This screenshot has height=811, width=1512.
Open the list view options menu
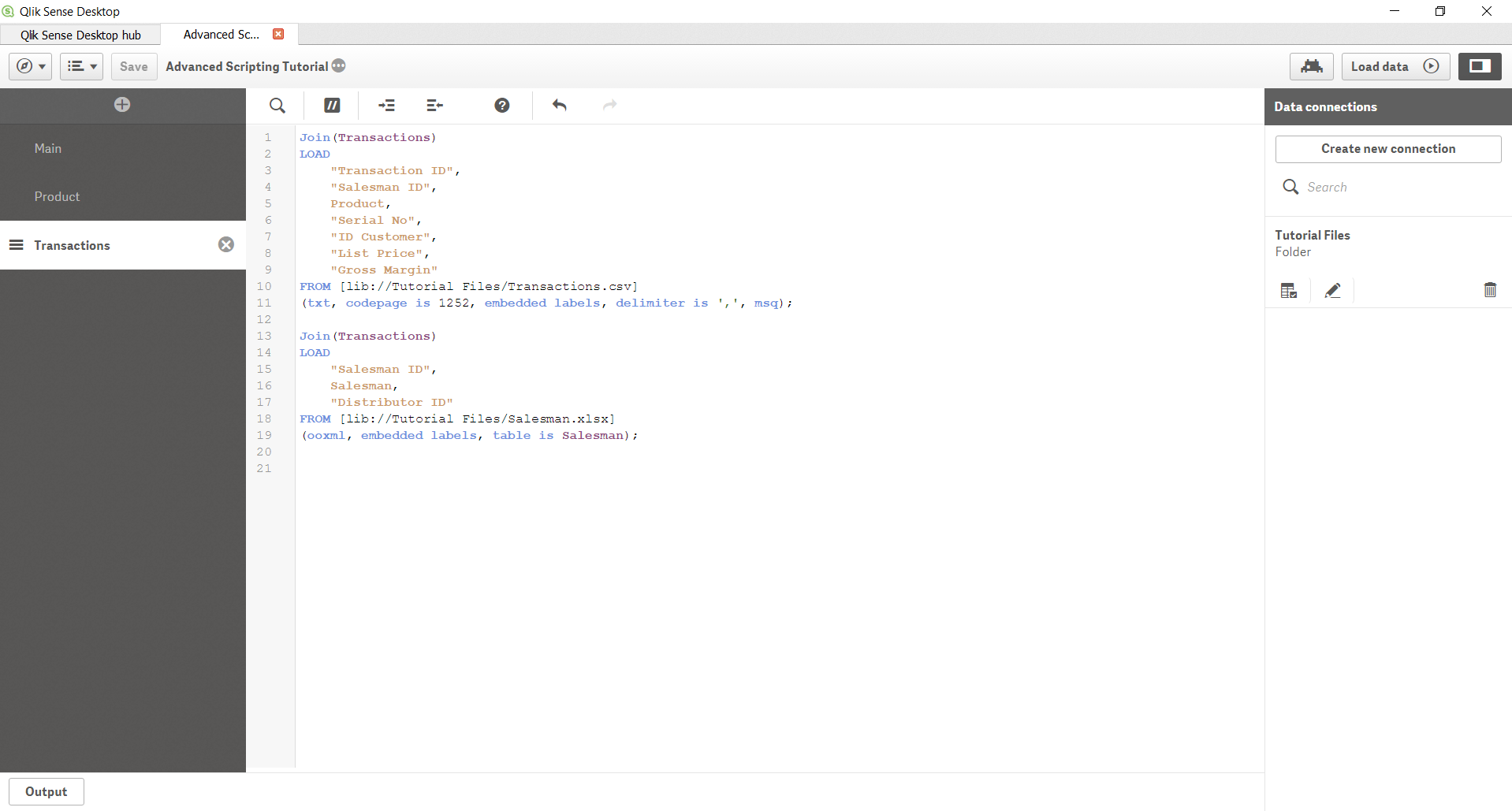coord(82,66)
